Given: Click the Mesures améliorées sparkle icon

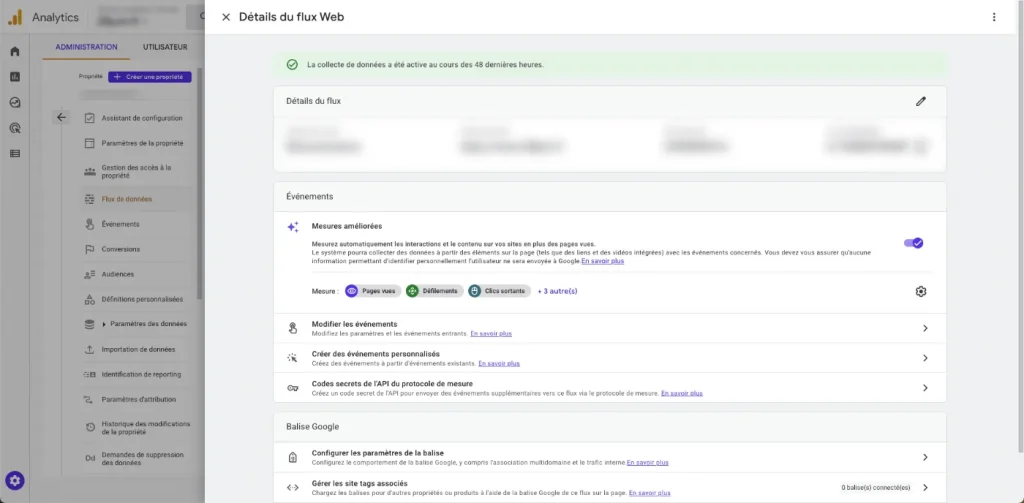Looking at the screenshot, I should 293,227.
